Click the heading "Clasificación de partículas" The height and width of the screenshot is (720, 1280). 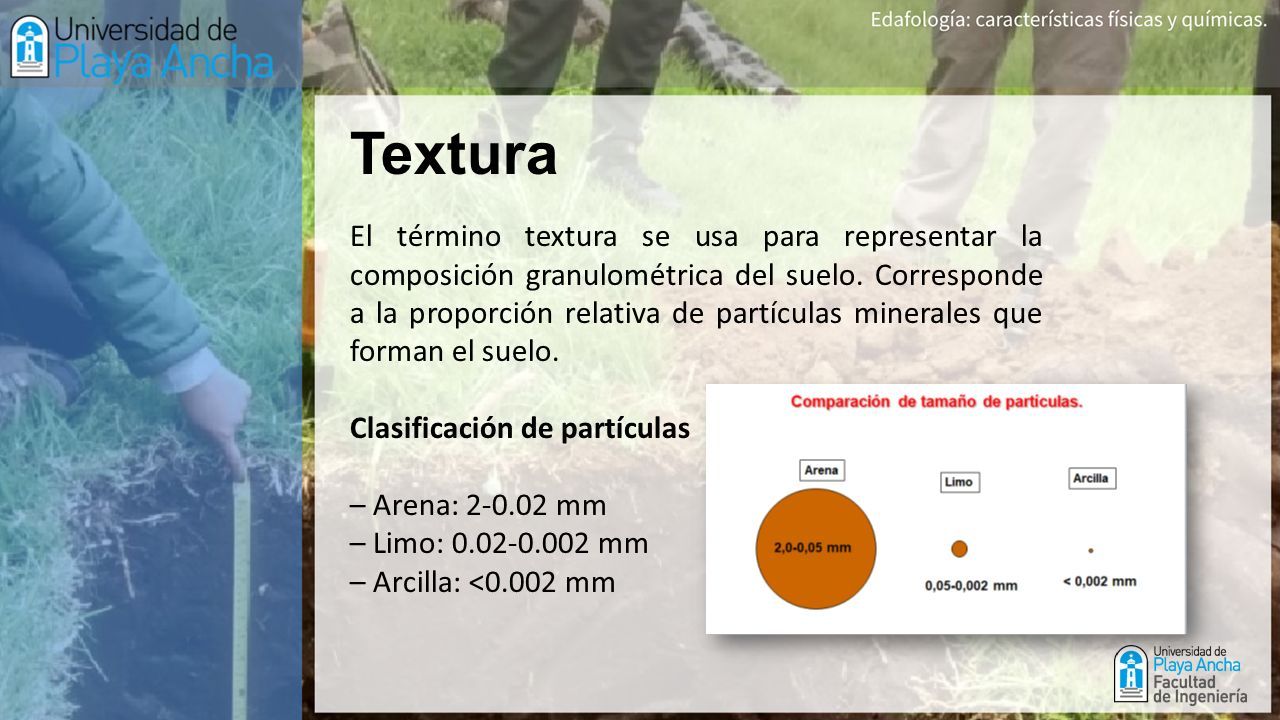click(x=520, y=428)
